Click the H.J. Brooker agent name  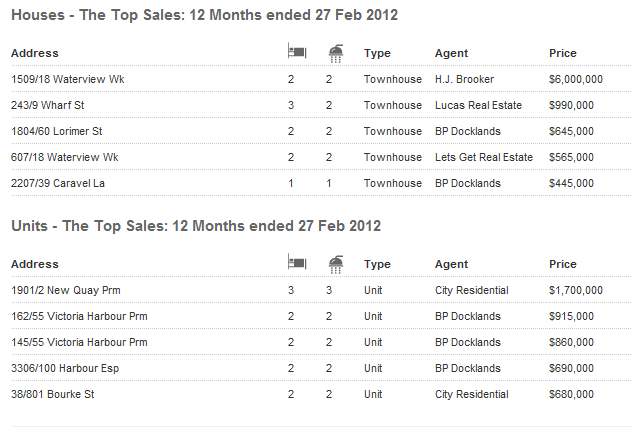click(x=465, y=79)
